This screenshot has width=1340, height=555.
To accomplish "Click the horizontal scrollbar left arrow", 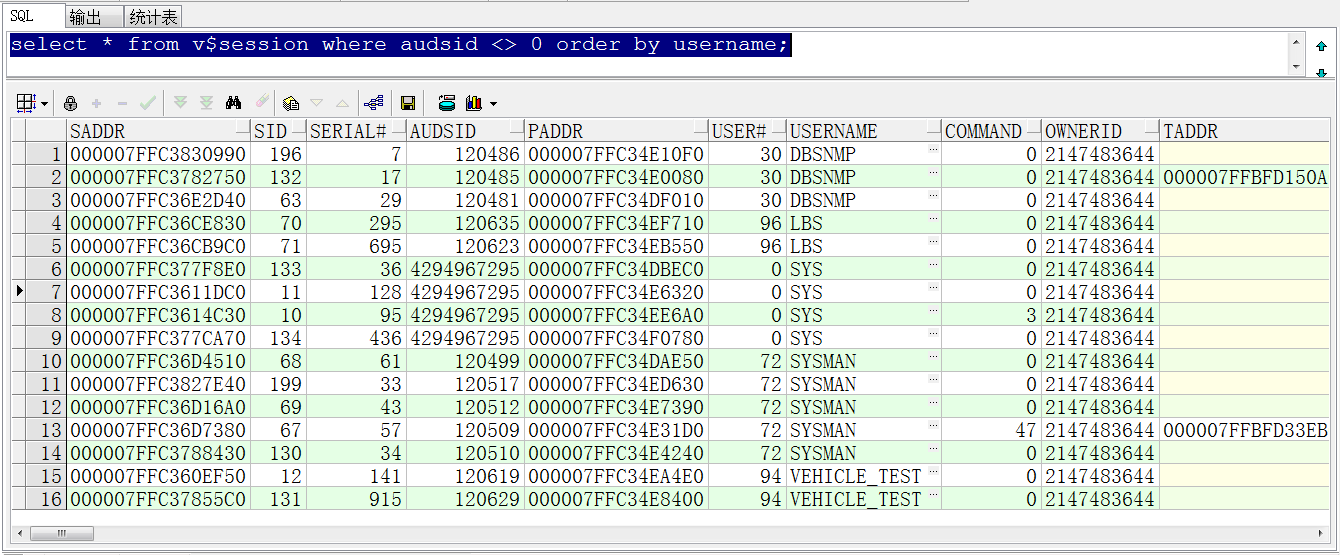I will 21,534.
